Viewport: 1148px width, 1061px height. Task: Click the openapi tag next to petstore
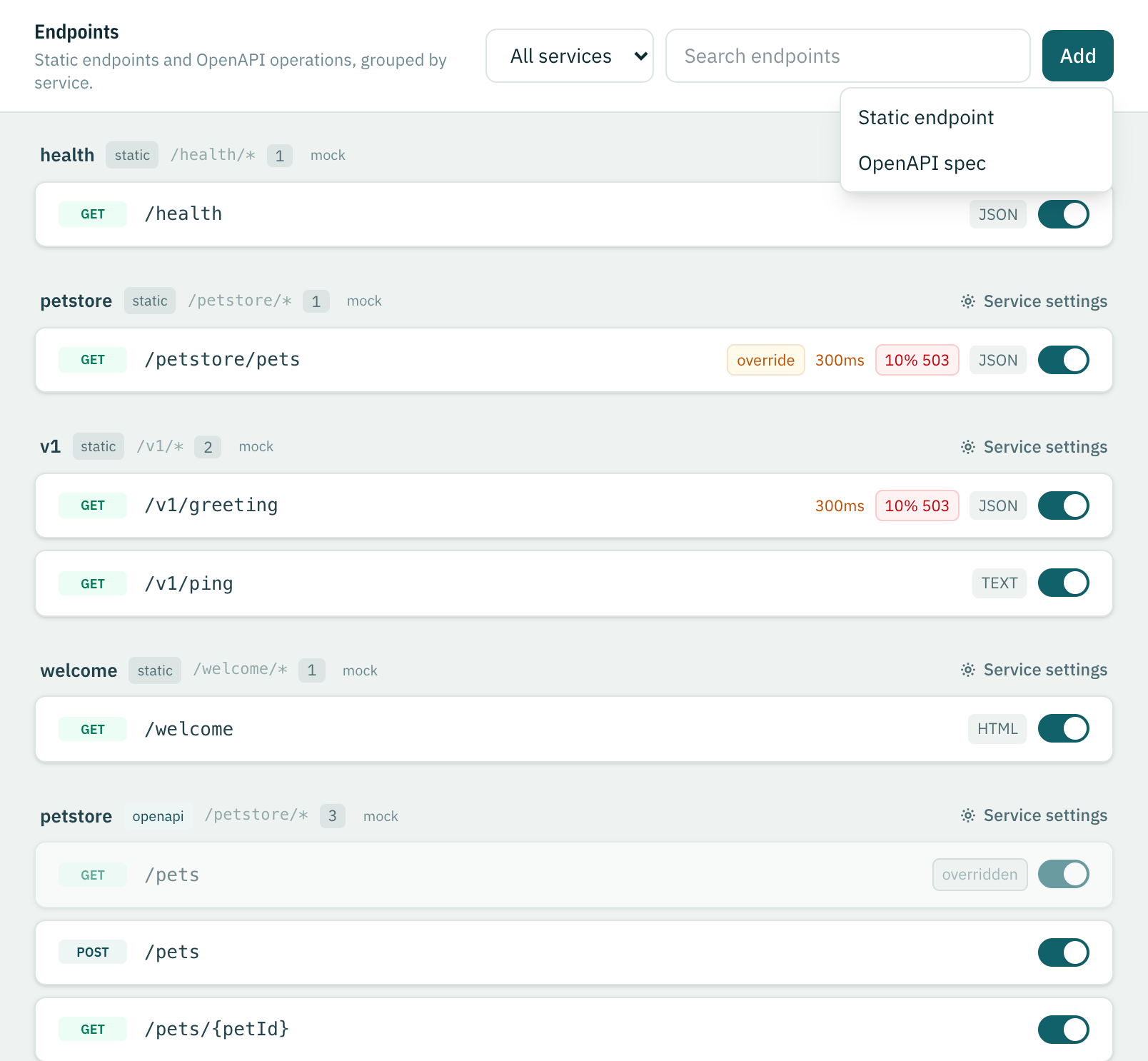point(158,816)
